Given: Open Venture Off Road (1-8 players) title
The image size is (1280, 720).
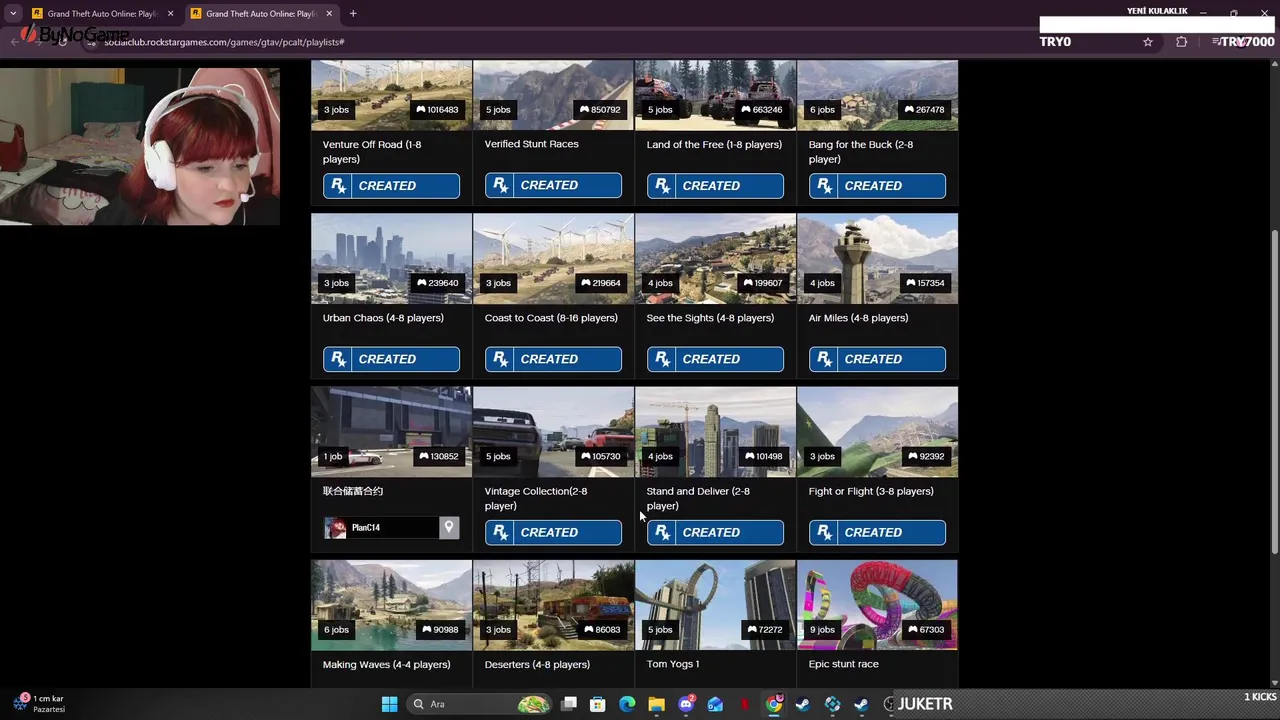Looking at the screenshot, I should (372, 152).
